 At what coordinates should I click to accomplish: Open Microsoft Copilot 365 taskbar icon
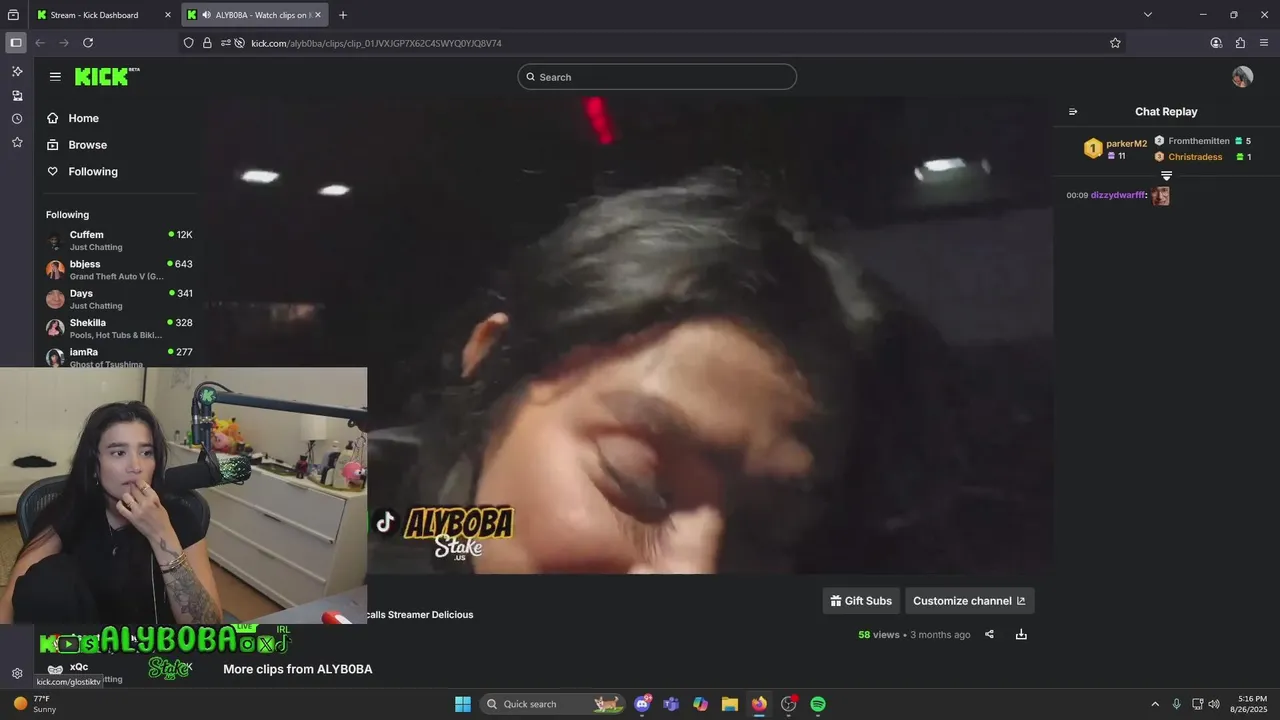(x=701, y=704)
